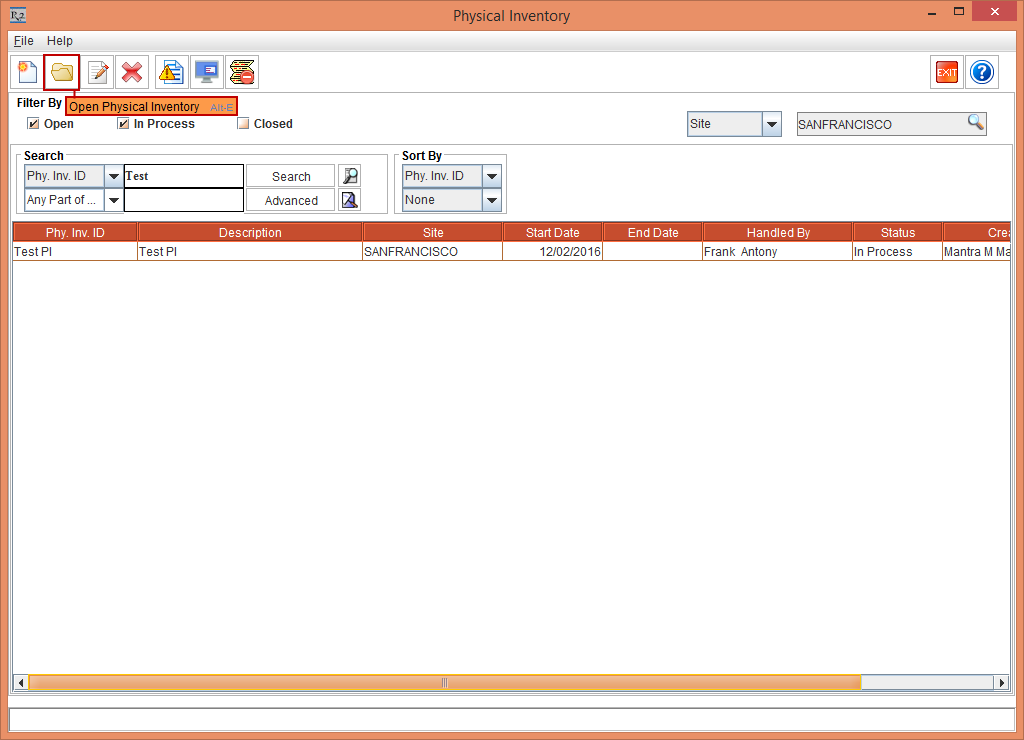
Task: Click the red X delete icon
Action: (132, 72)
